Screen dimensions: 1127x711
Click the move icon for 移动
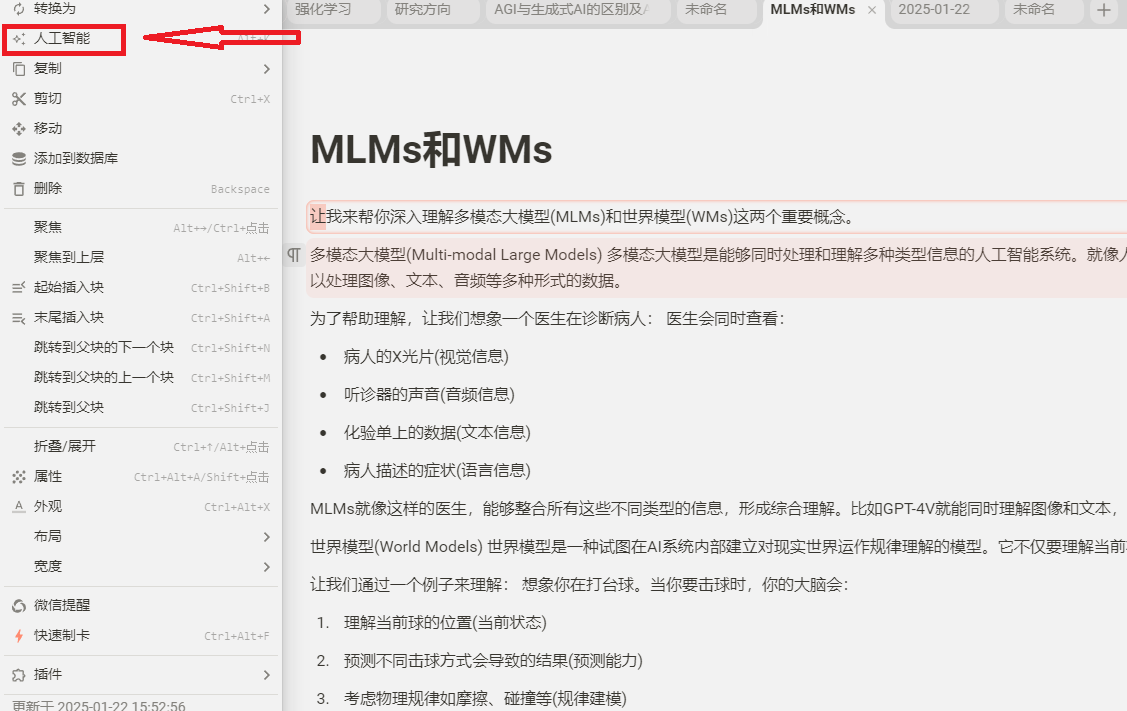point(18,129)
